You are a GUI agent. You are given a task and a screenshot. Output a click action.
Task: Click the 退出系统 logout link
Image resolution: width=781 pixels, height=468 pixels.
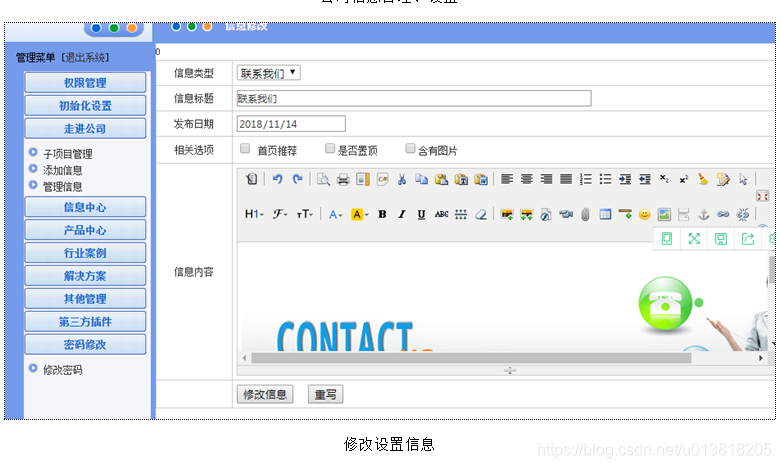click(85, 58)
